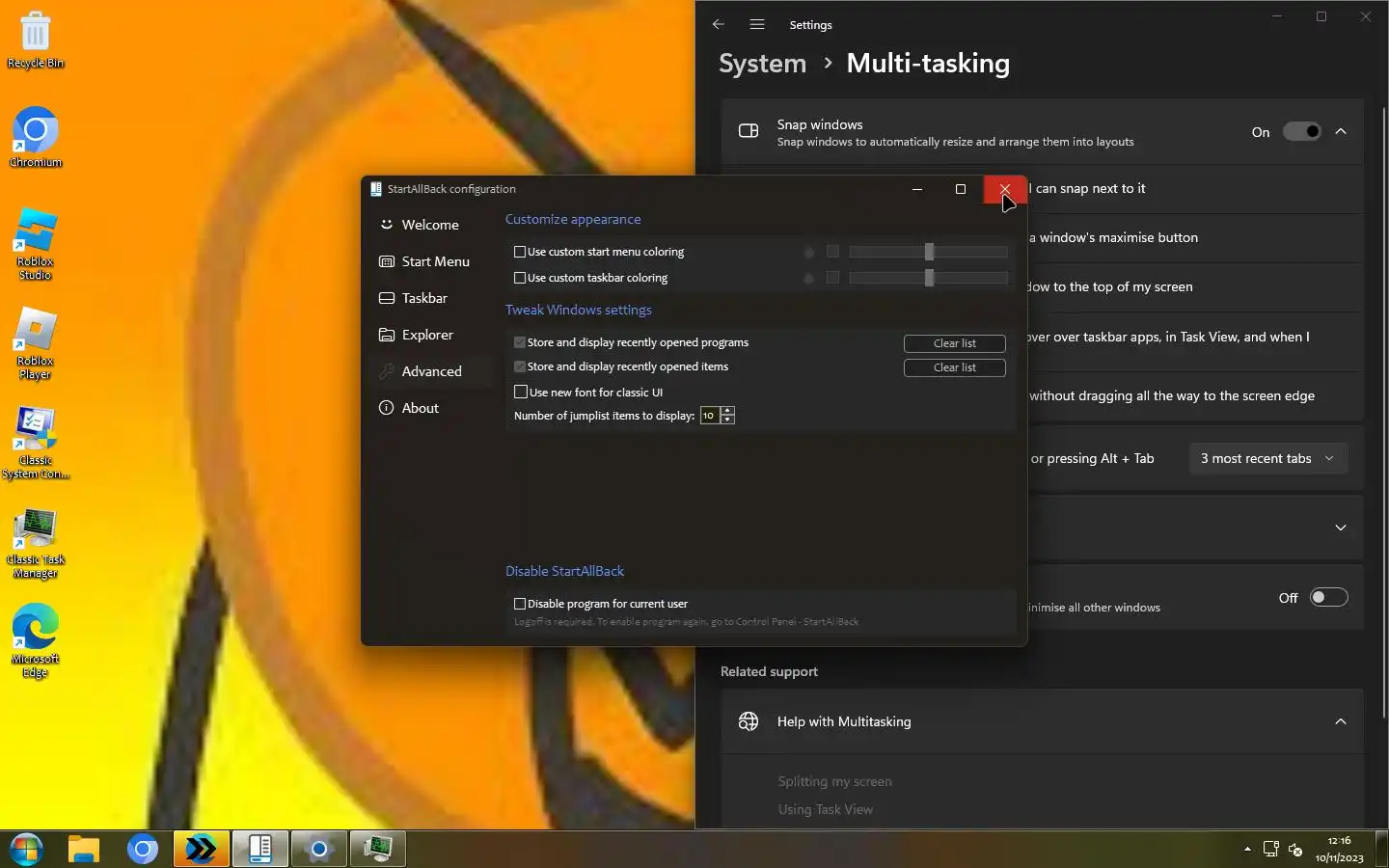This screenshot has width=1389, height=868.
Task: Click the jumplist items number field
Action: point(711,416)
